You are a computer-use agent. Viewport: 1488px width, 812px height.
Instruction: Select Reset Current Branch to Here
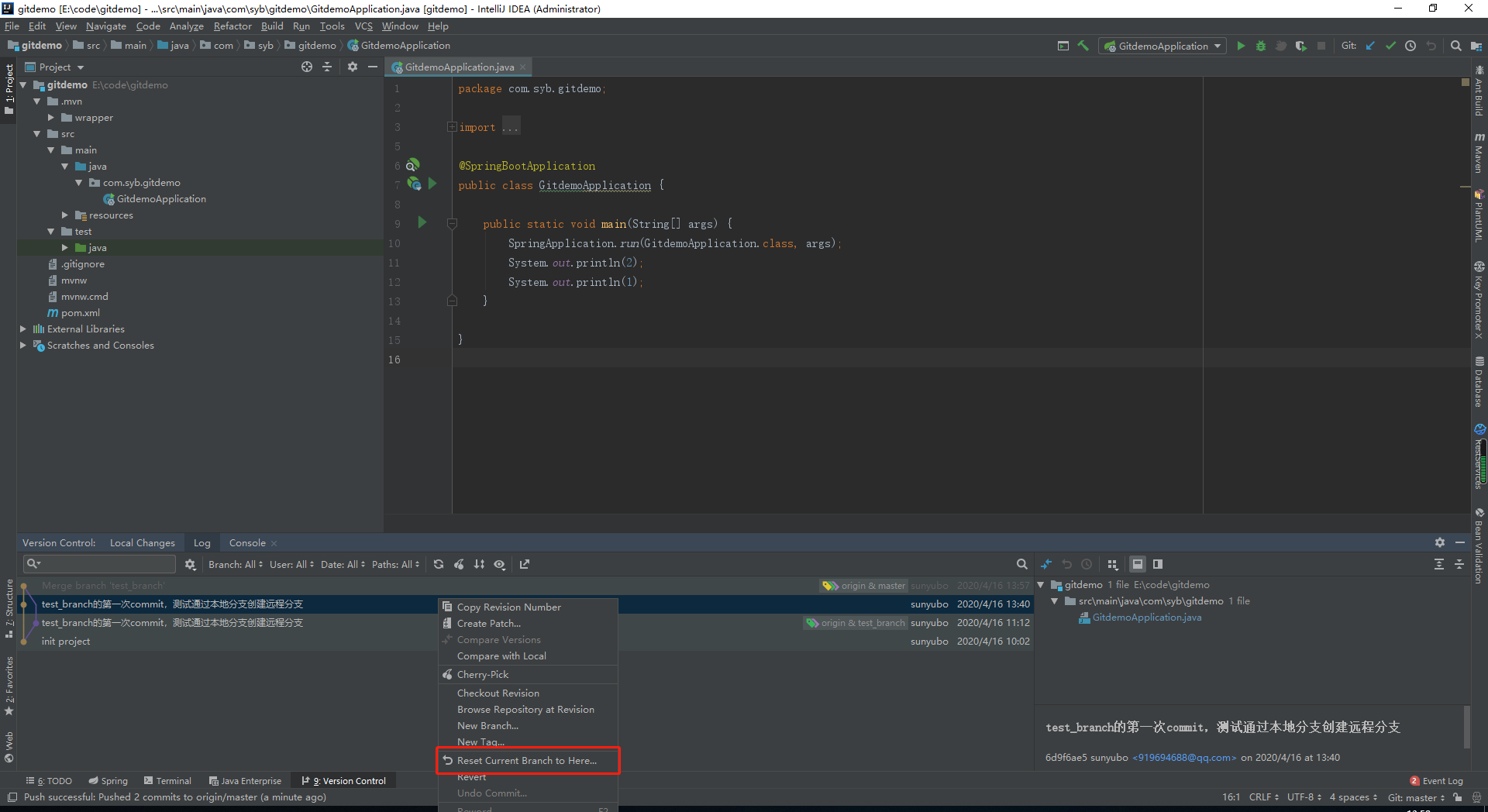point(528,761)
